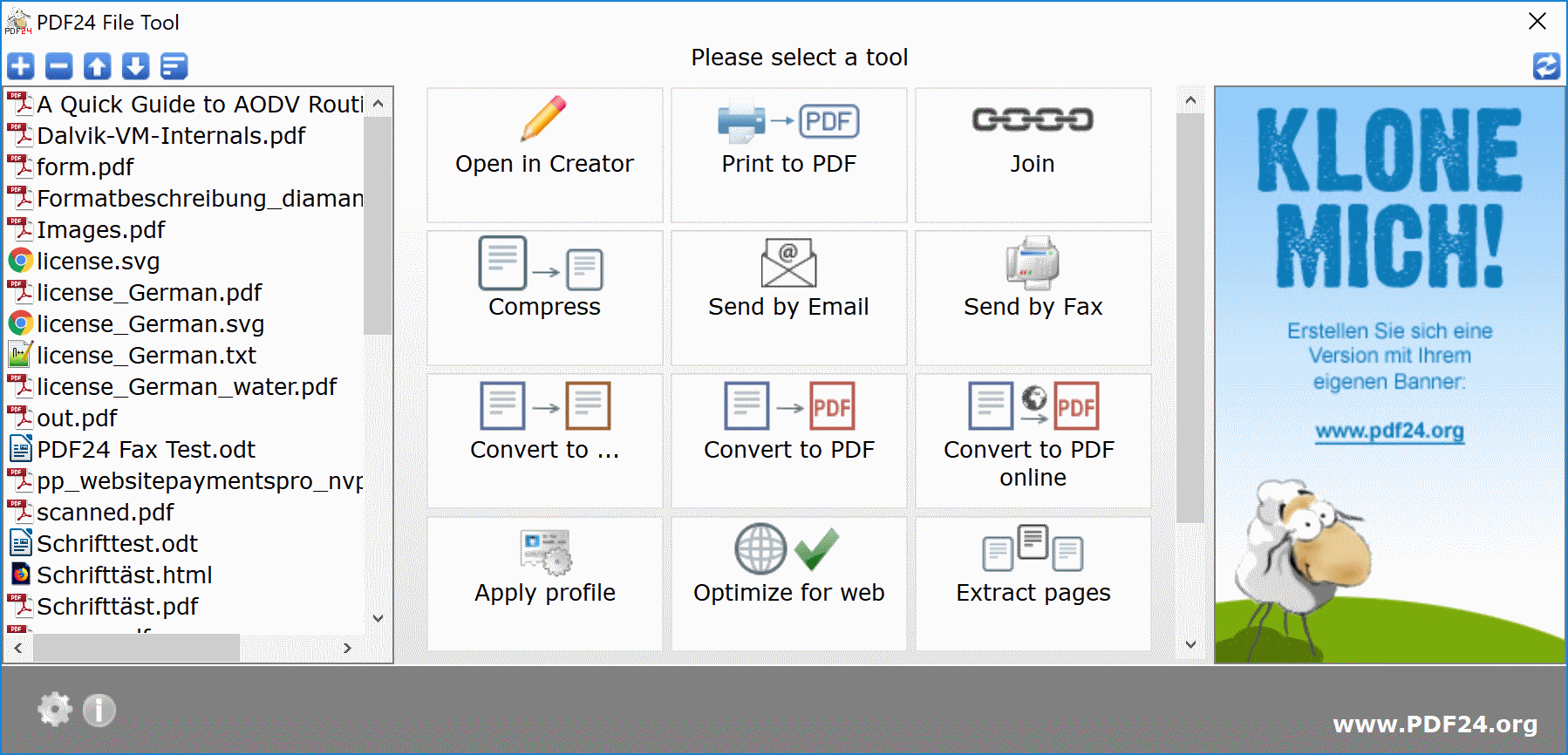Viewport: 1568px width, 755px height.
Task: Click the blue sort list icon
Action: tap(174, 66)
